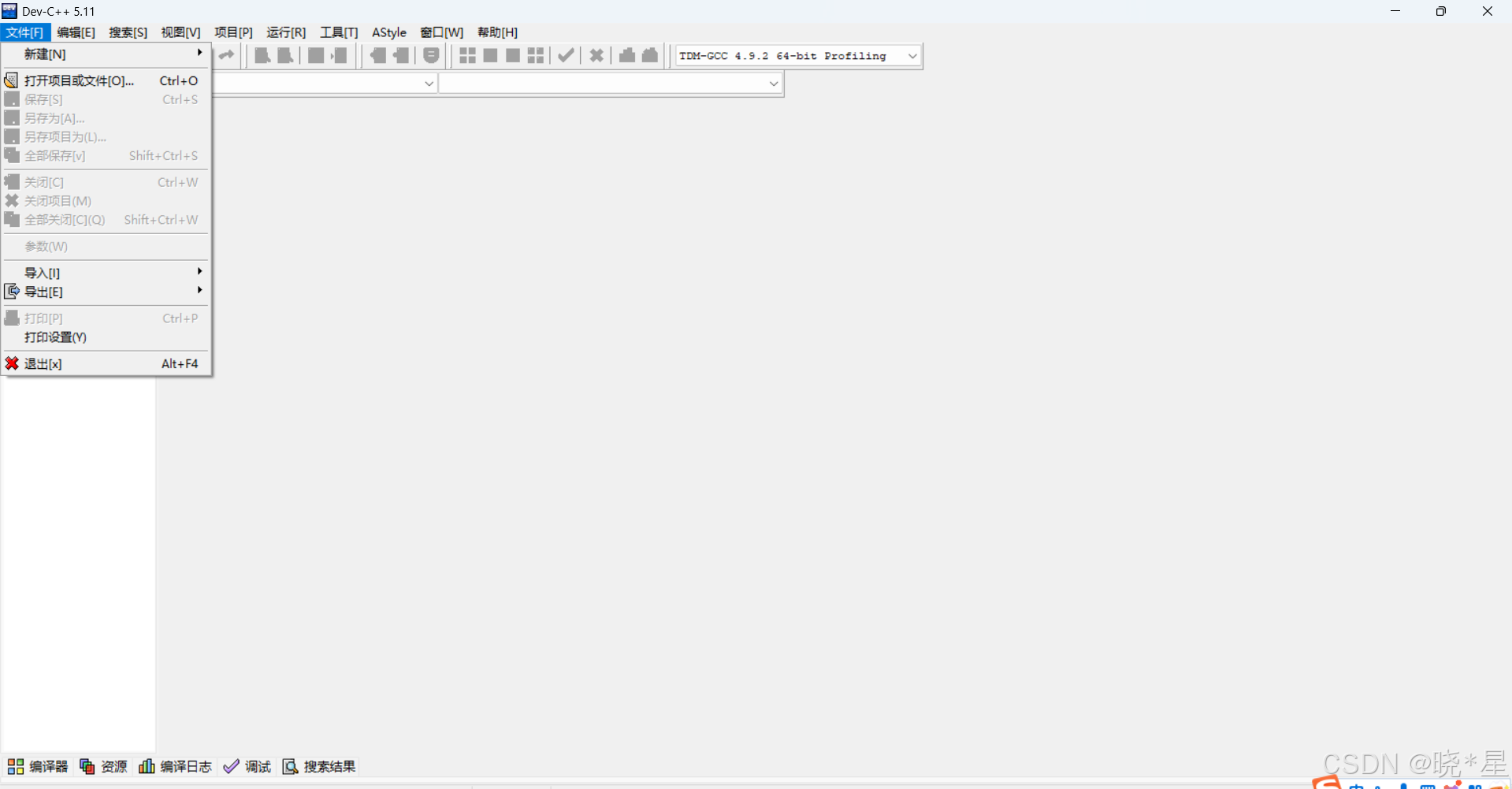This screenshot has height=789, width=1512.
Task: Open the 帮助[H] menu
Action: pyautogui.click(x=497, y=32)
